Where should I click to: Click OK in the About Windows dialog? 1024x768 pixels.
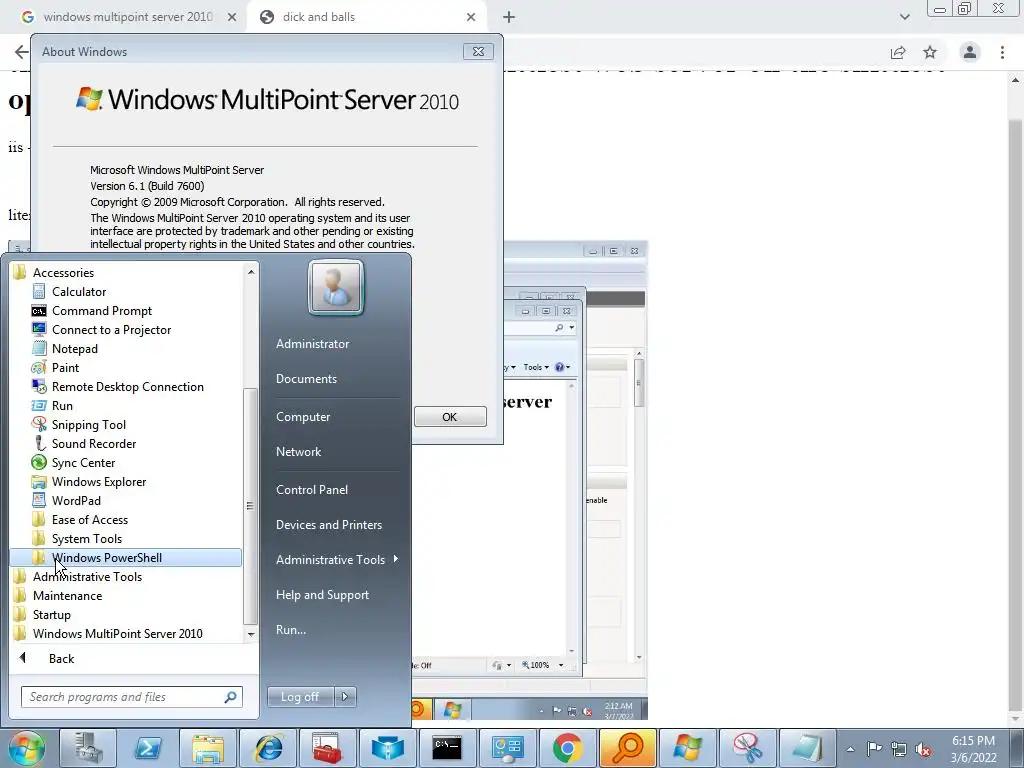tap(450, 417)
